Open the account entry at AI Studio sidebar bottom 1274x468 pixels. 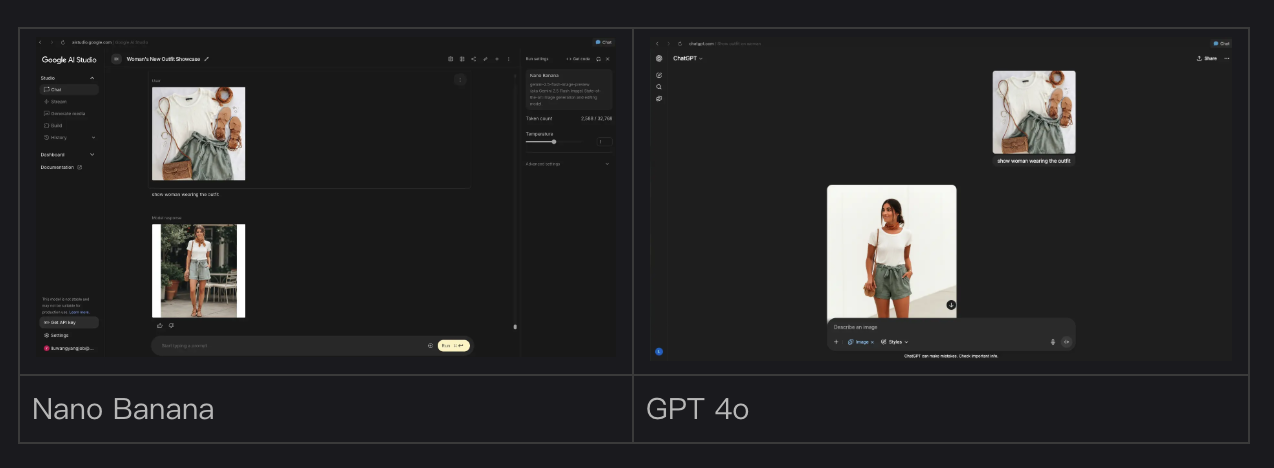68,348
